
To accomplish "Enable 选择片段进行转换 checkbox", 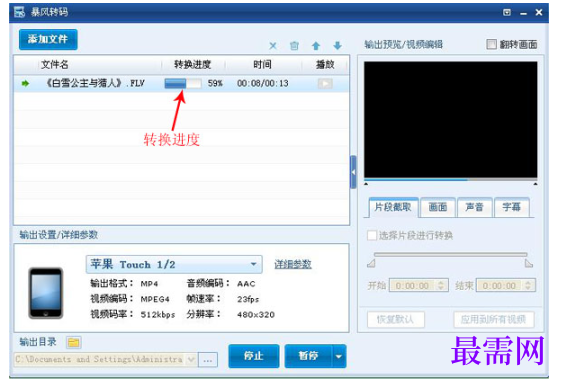I will (x=372, y=236).
